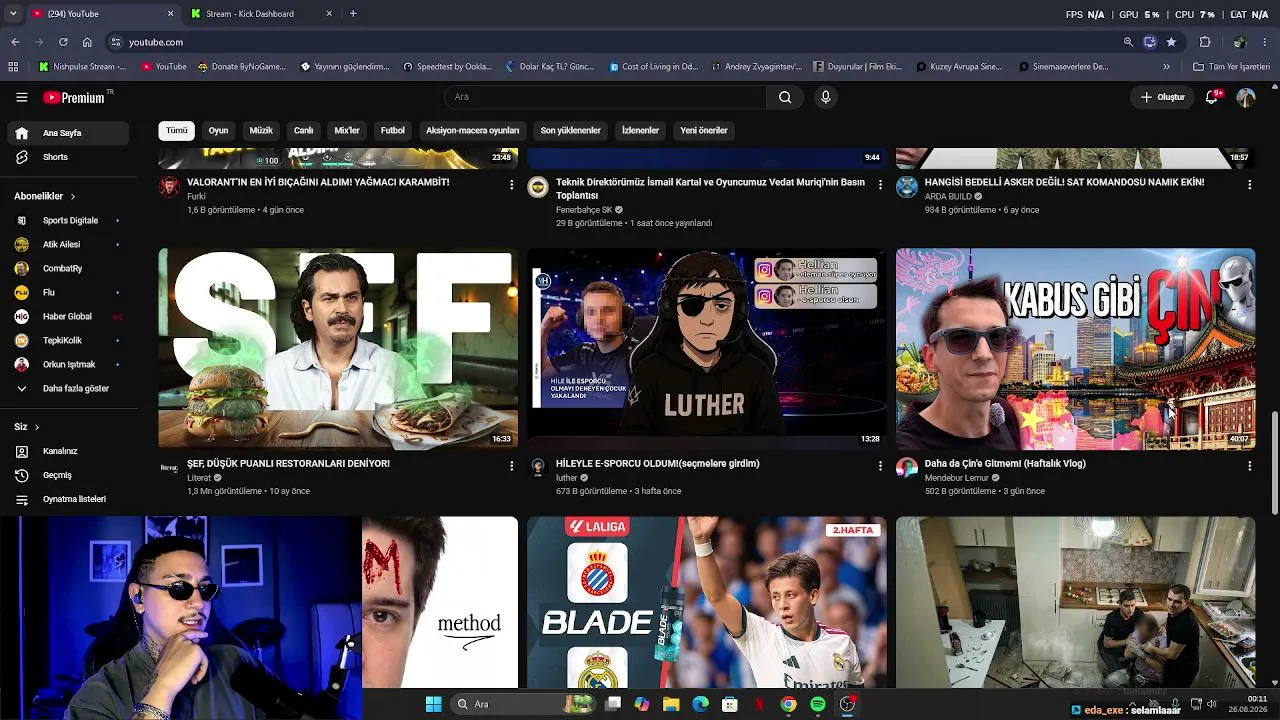Open the KABUS GİBİ ÇİN video thumbnail
The height and width of the screenshot is (720, 1280).
(x=1076, y=349)
